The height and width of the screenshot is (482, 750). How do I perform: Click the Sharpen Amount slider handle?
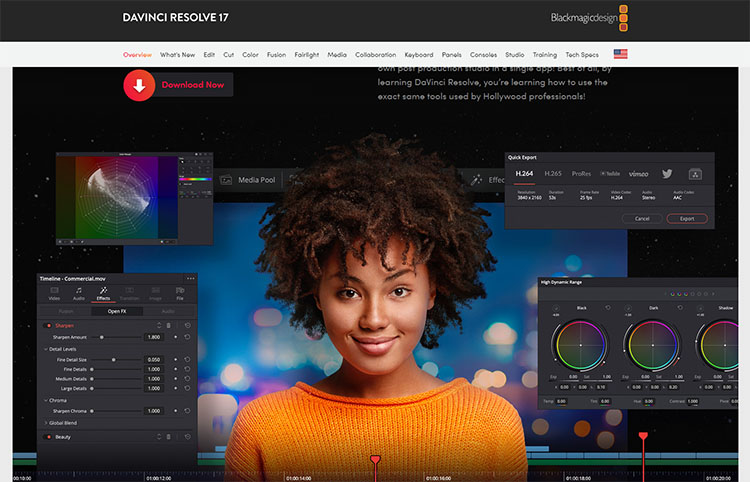(x=101, y=337)
